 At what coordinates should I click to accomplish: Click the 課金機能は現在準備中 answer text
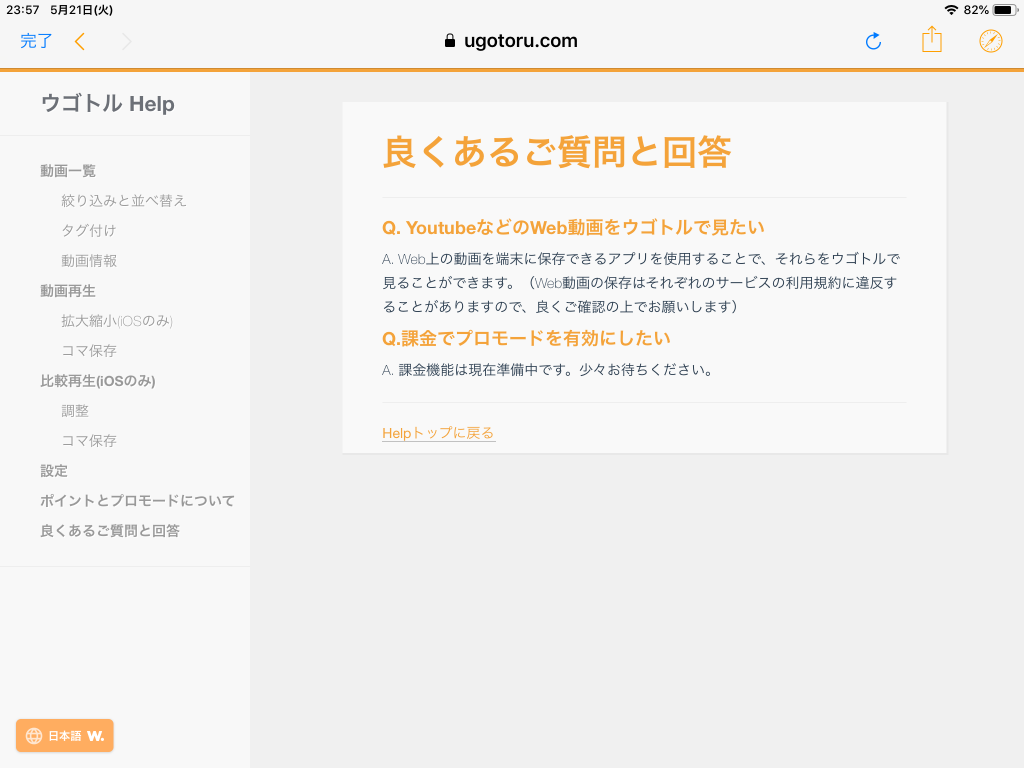(547, 370)
